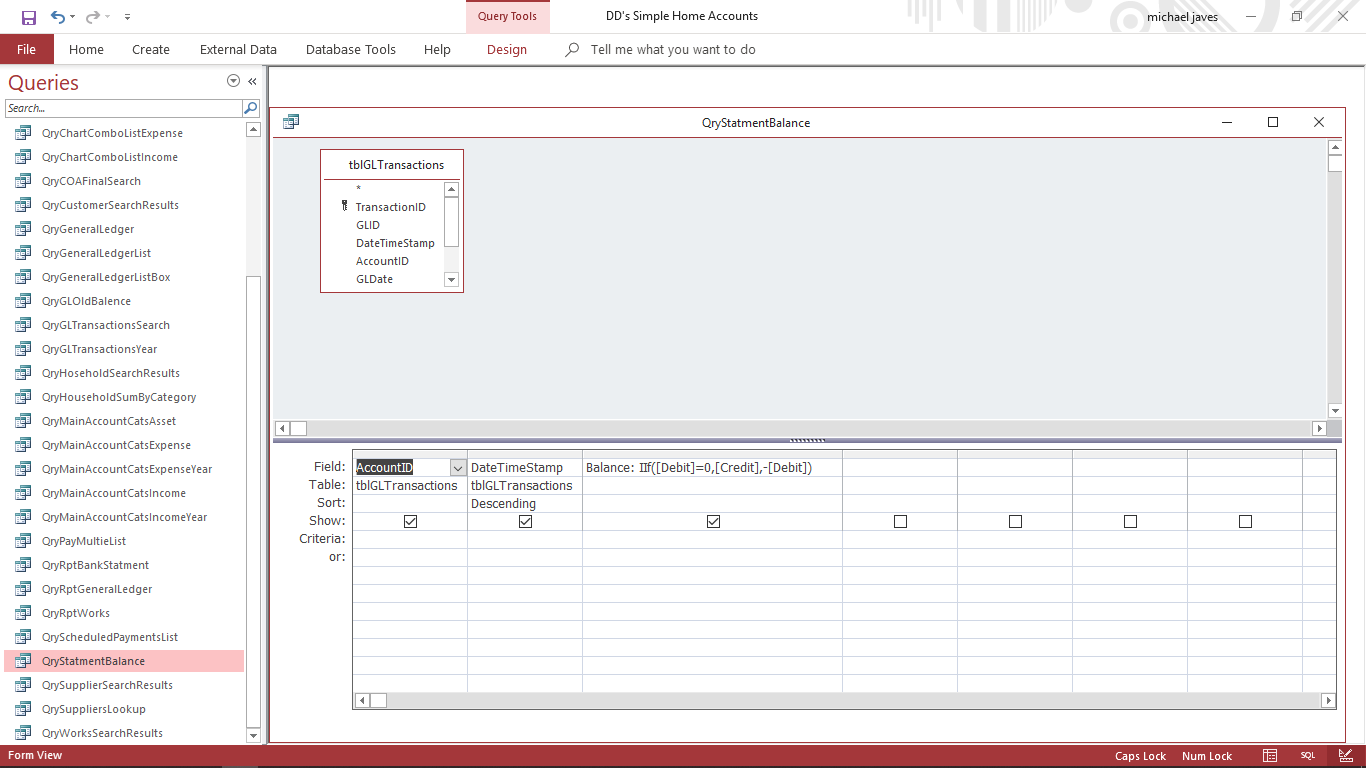Click the icon beside QryGLTransactionsYear
This screenshot has height=768, width=1366.
click(x=23, y=349)
